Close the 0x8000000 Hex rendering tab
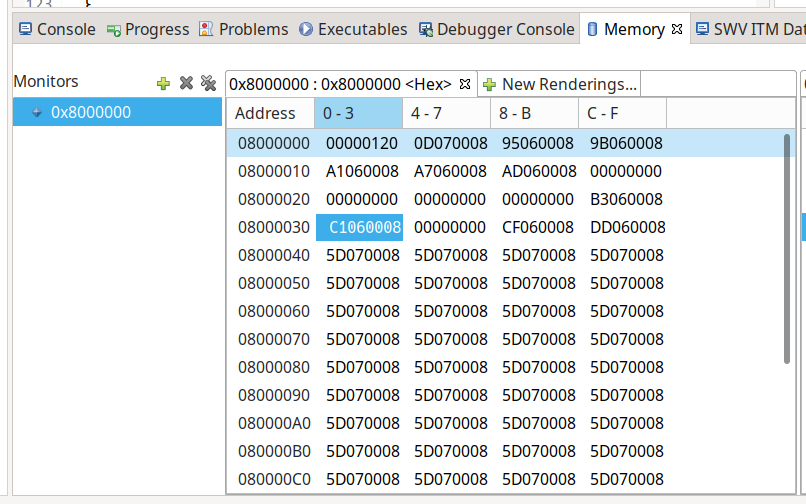The height and width of the screenshot is (504, 806). [464, 84]
